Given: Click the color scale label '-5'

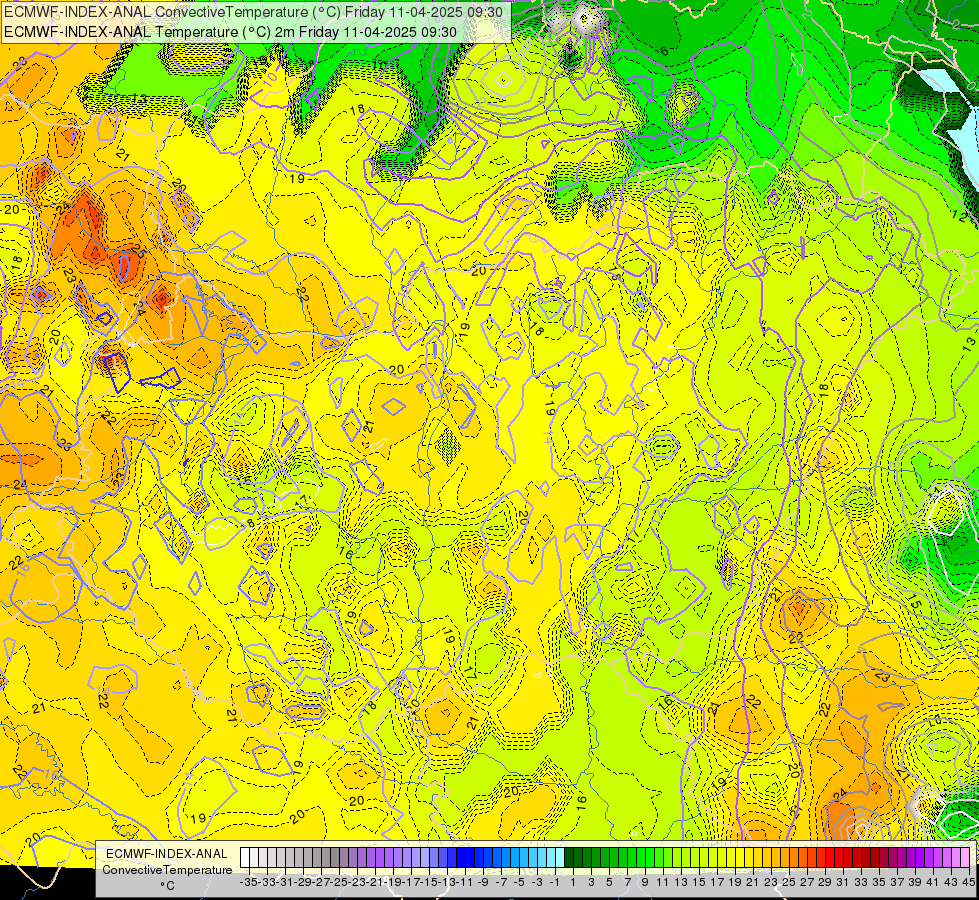Looking at the screenshot, I should pos(519,883).
